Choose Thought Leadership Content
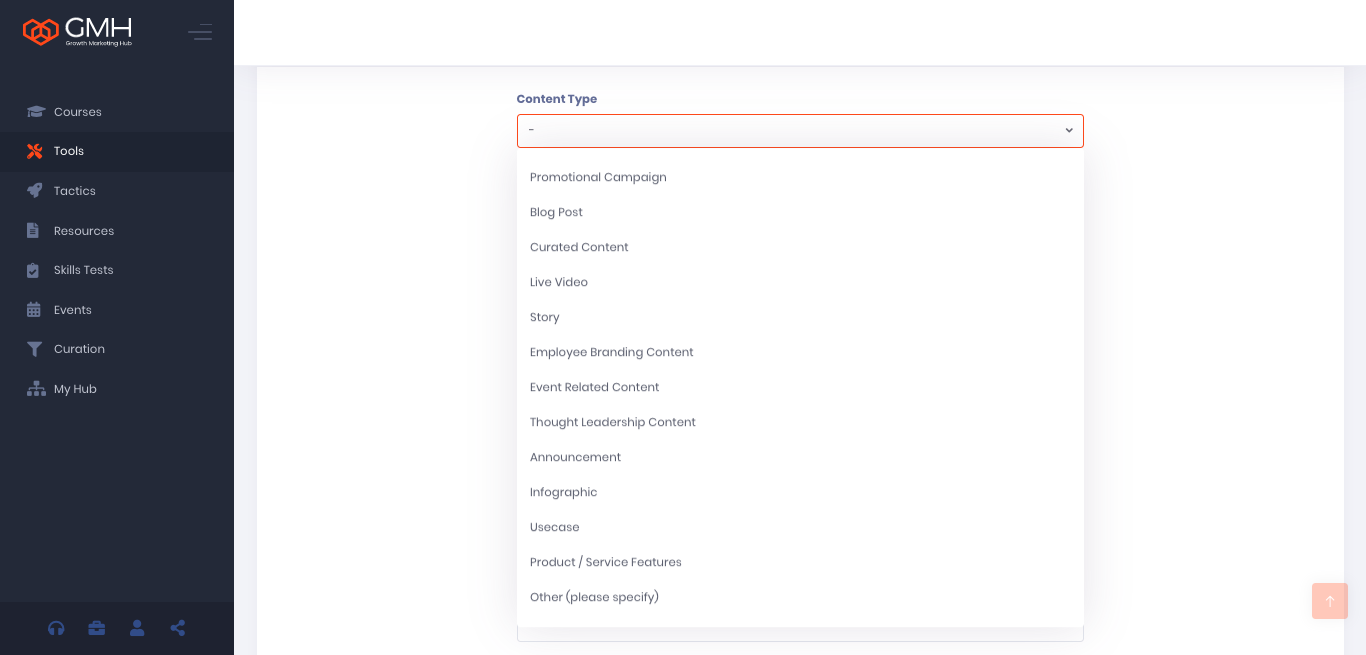The image size is (1366, 655). point(800,422)
